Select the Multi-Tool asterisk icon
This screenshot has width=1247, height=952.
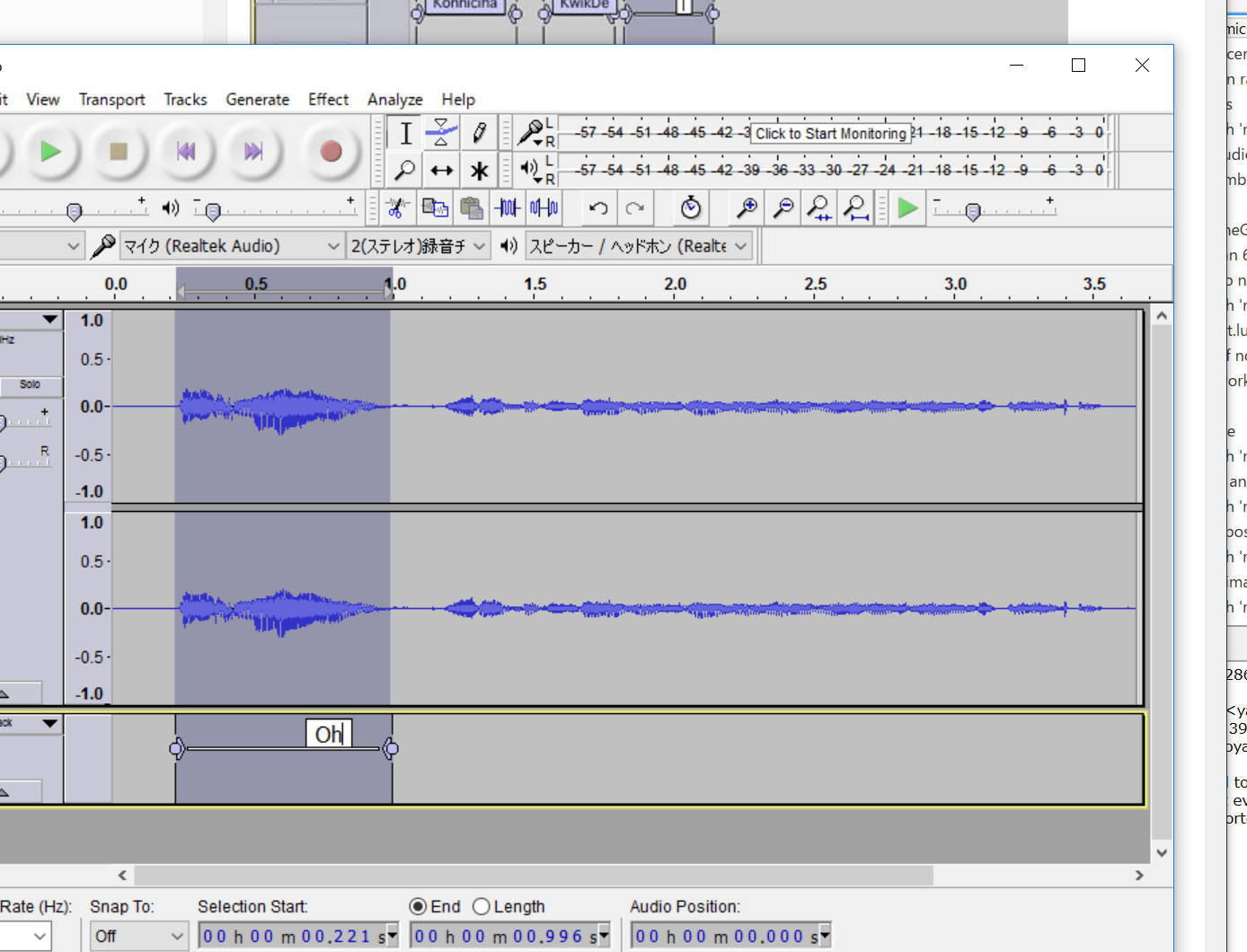(x=479, y=170)
